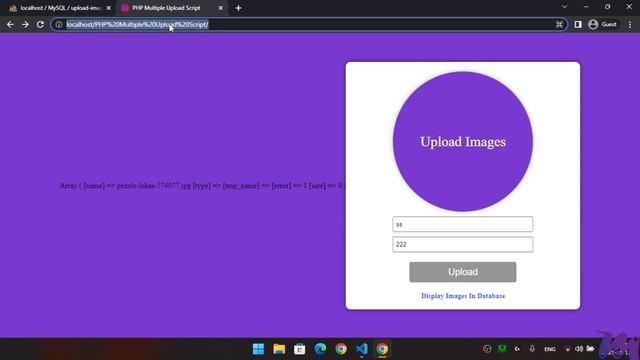The width and height of the screenshot is (640, 360).
Task: Open battery status in tray
Action: click(x=590, y=349)
